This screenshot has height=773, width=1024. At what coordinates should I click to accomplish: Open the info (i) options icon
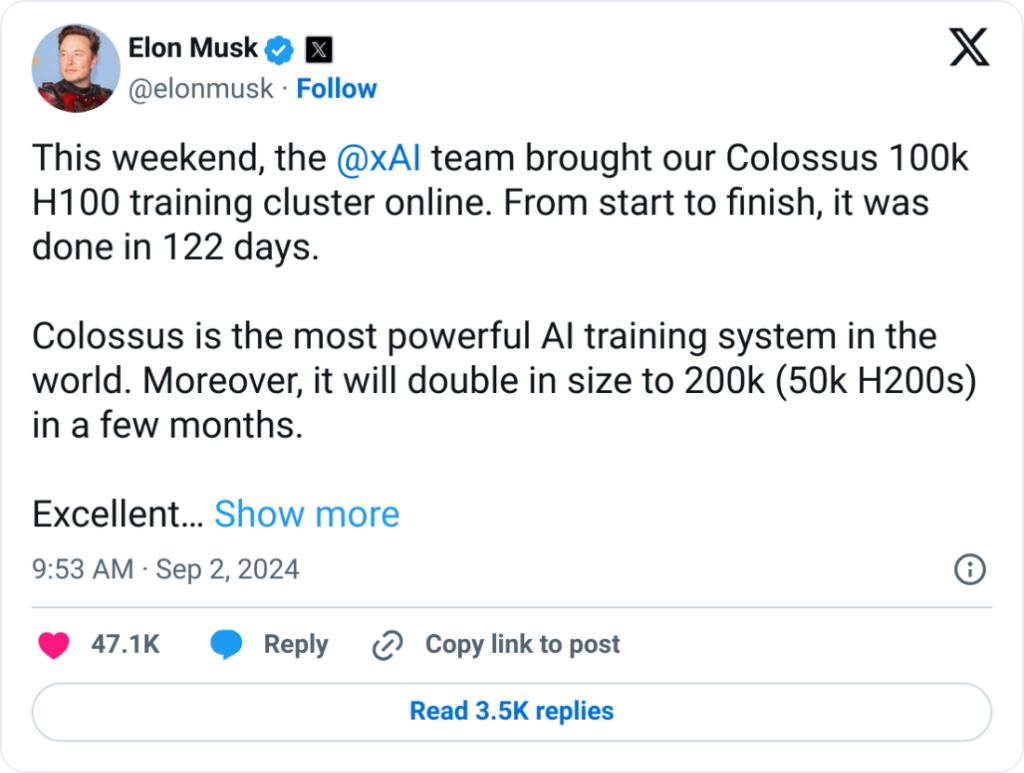969,569
